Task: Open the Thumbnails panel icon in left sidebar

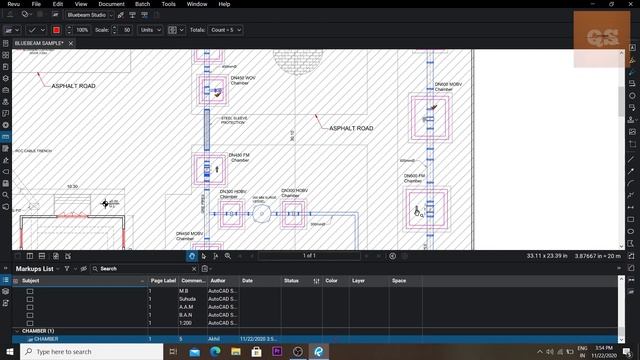Action: tap(6, 55)
